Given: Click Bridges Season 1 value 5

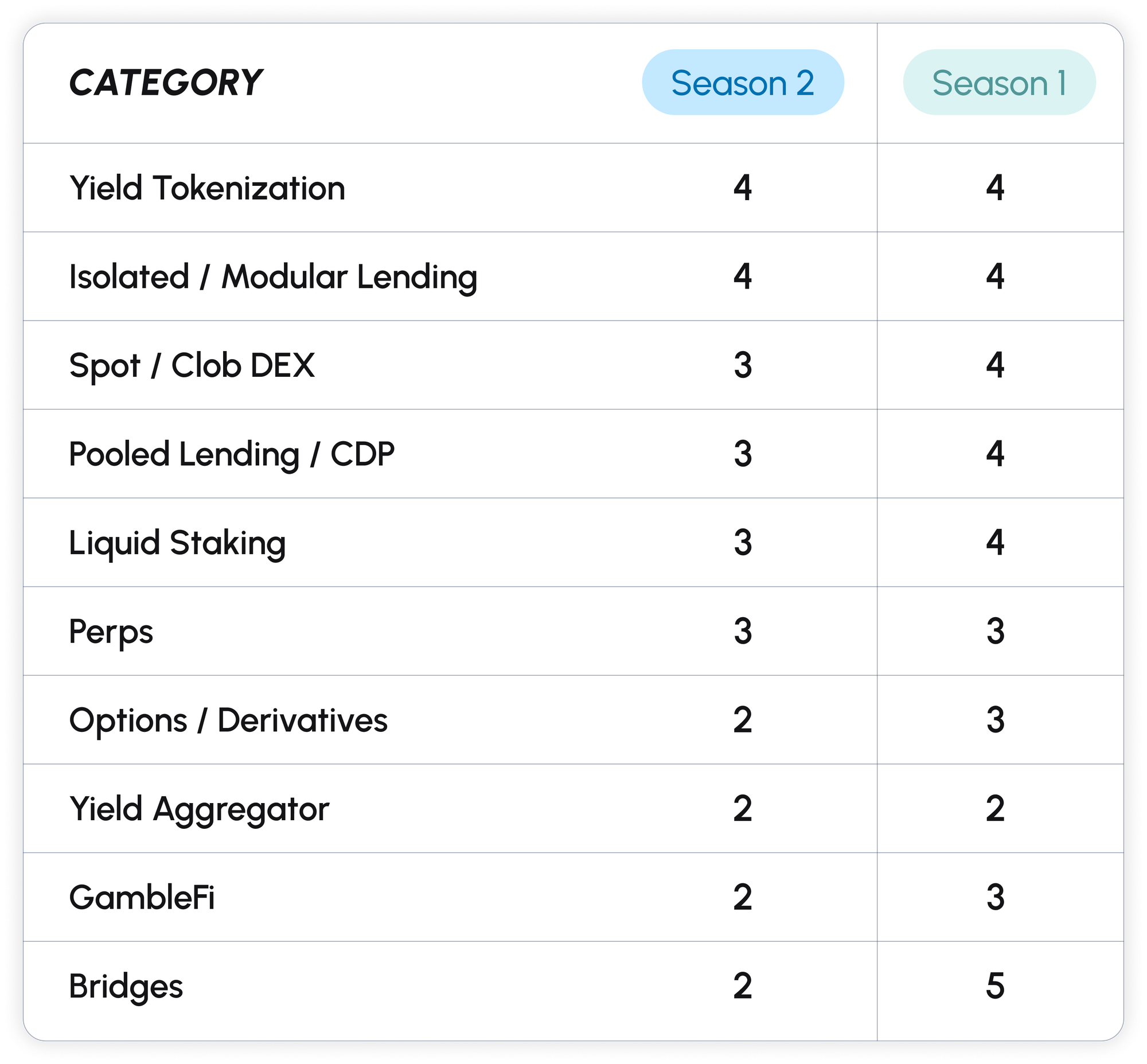Looking at the screenshot, I should click(x=995, y=986).
